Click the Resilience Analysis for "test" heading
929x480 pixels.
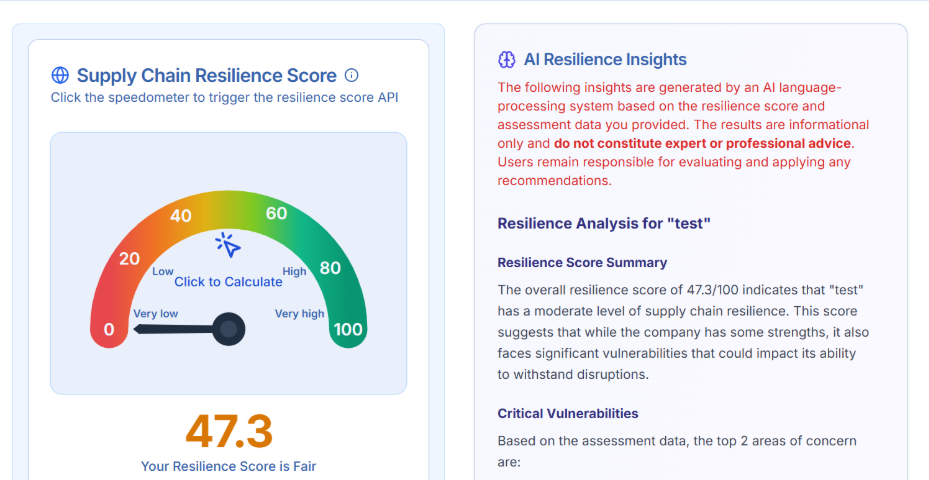coord(603,223)
